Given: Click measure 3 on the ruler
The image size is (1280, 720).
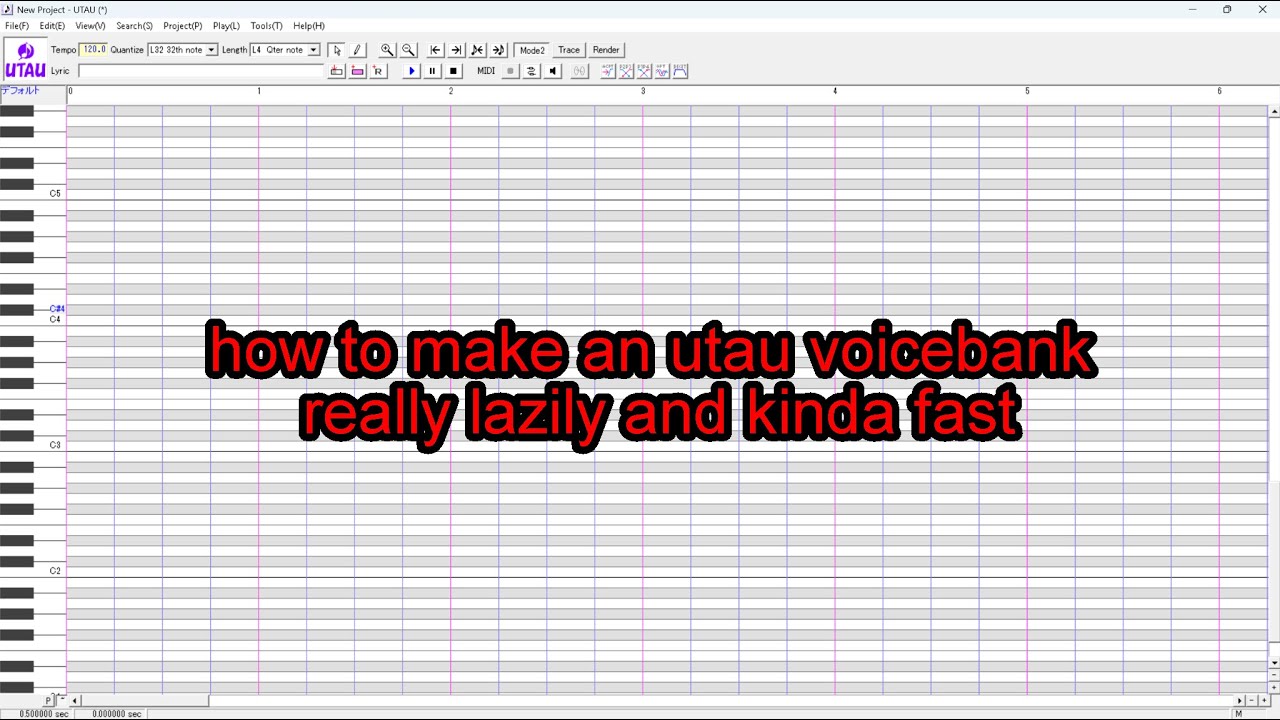Looking at the screenshot, I should tap(643, 91).
